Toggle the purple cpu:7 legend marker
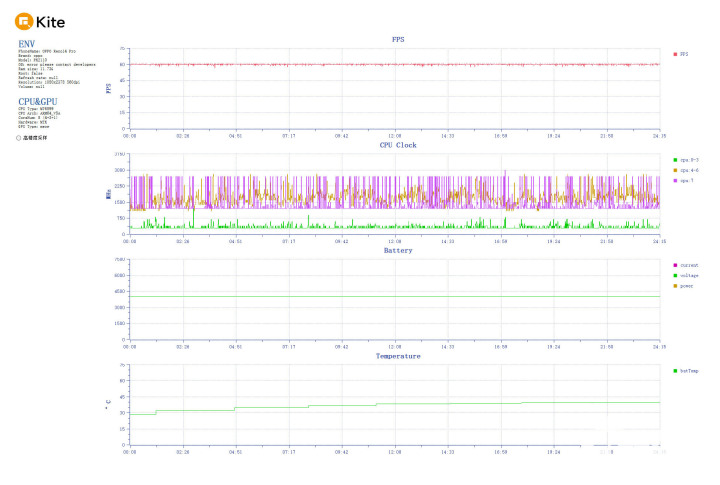720x485 pixels. [x=675, y=180]
